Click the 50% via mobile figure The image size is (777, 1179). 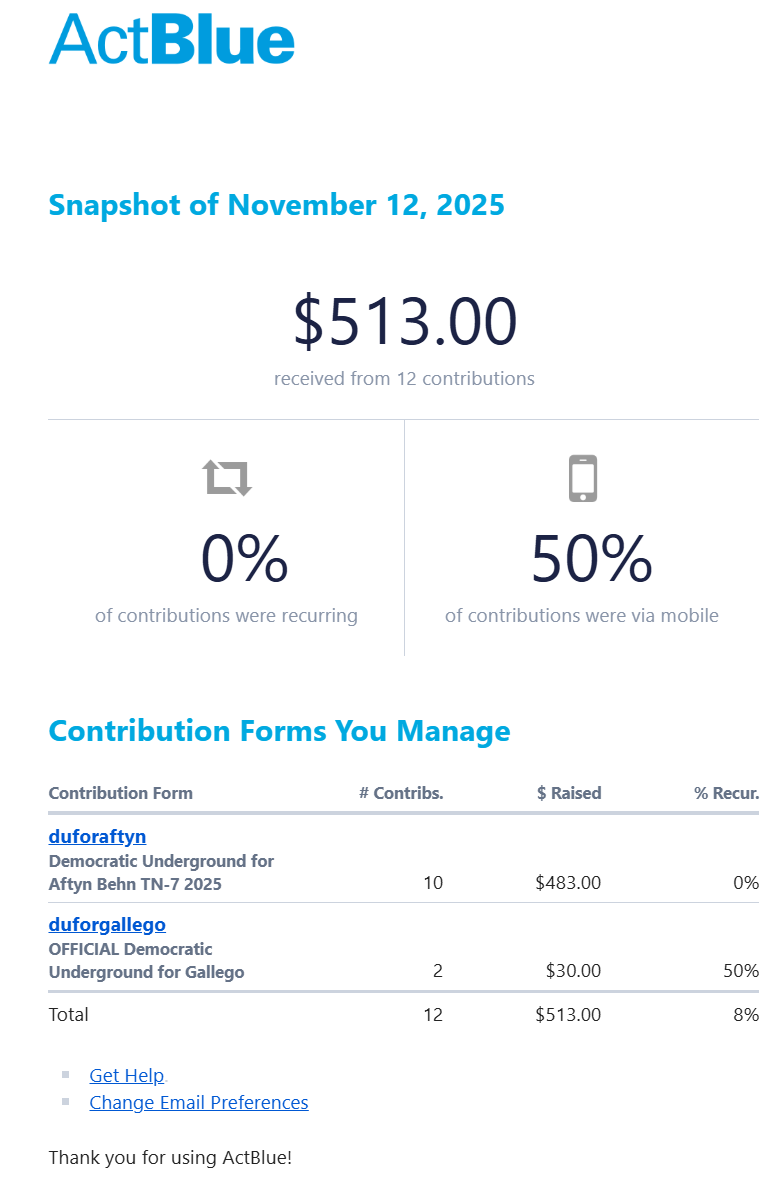(x=591, y=559)
